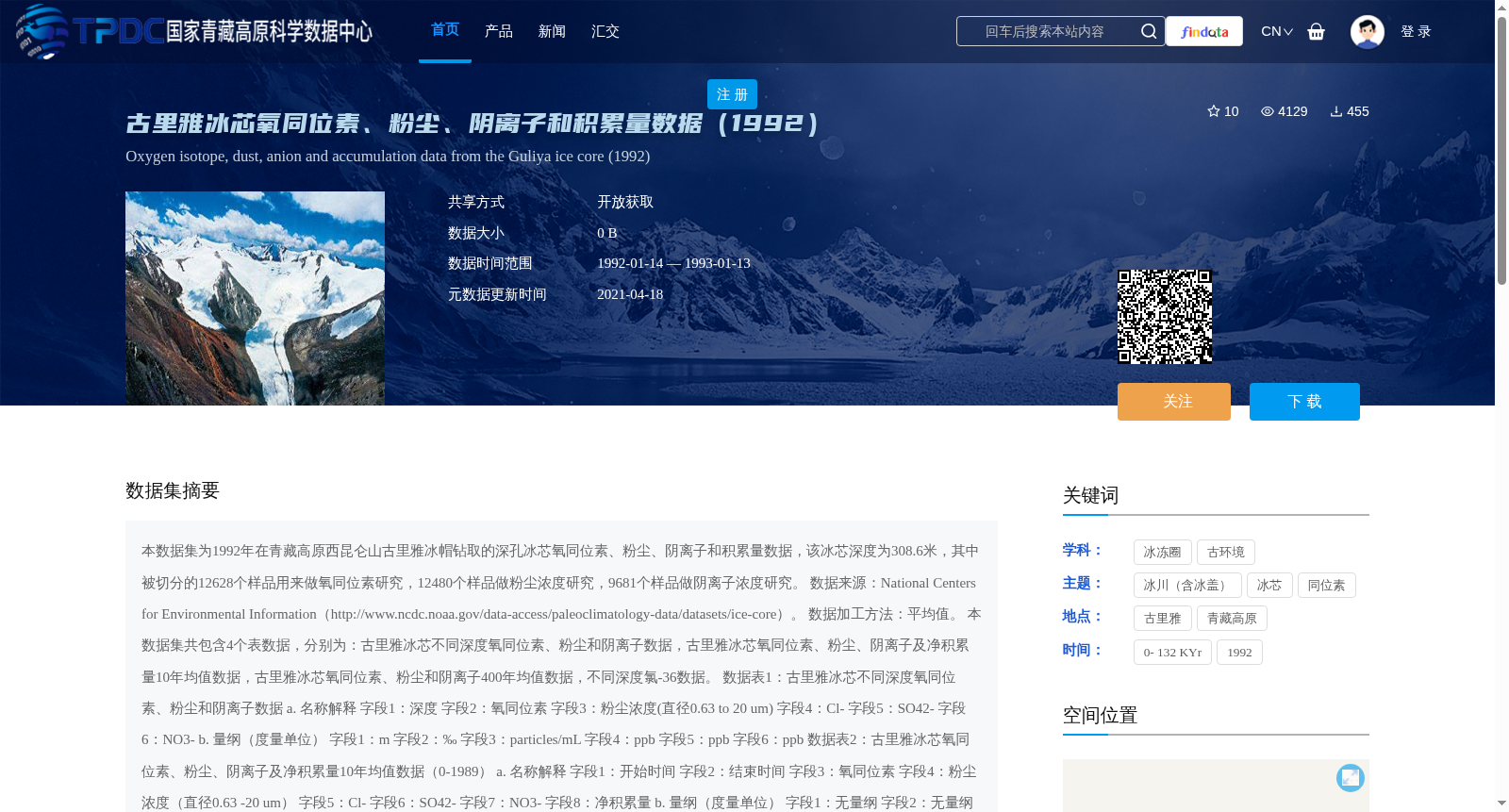Screen dimensions: 1509x812
Task: Click the Guliya glacier thumbnail image
Action: click(x=255, y=298)
